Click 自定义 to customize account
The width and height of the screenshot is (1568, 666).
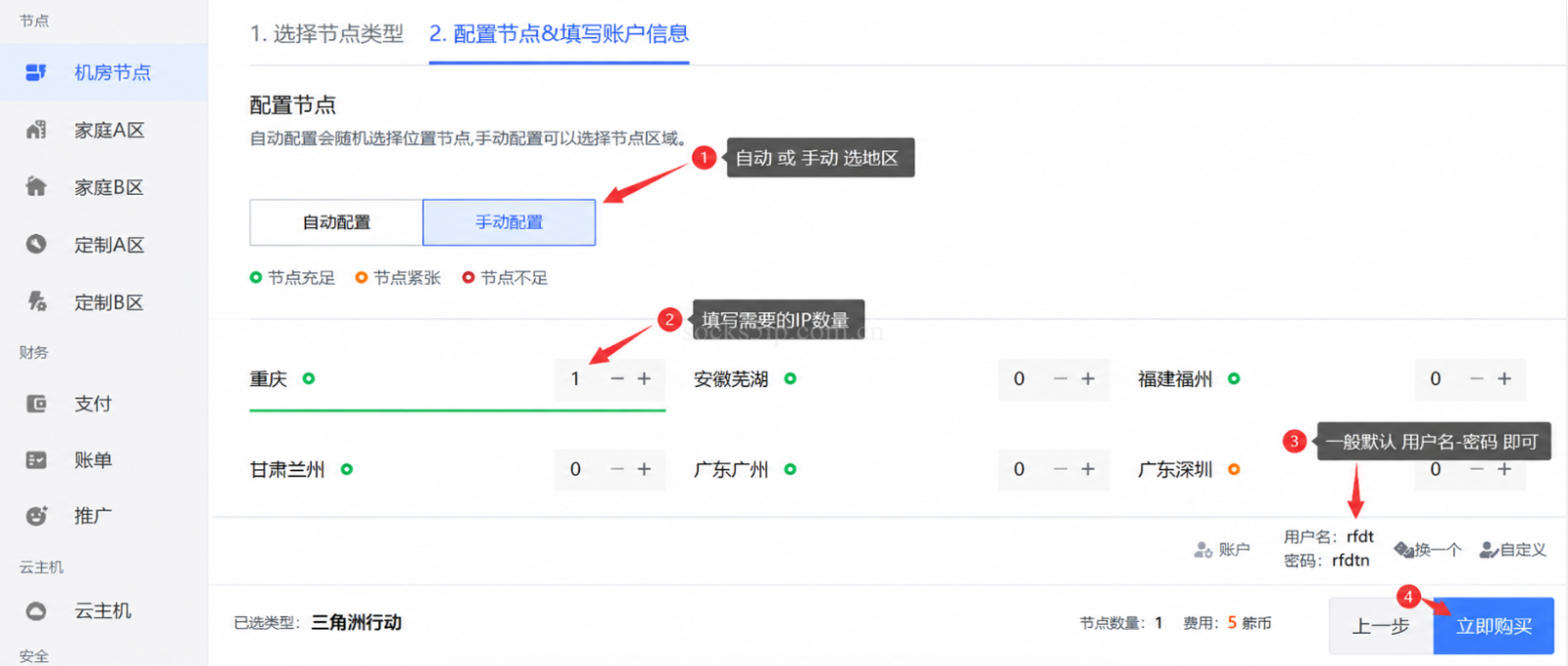pyautogui.click(x=1513, y=550)
